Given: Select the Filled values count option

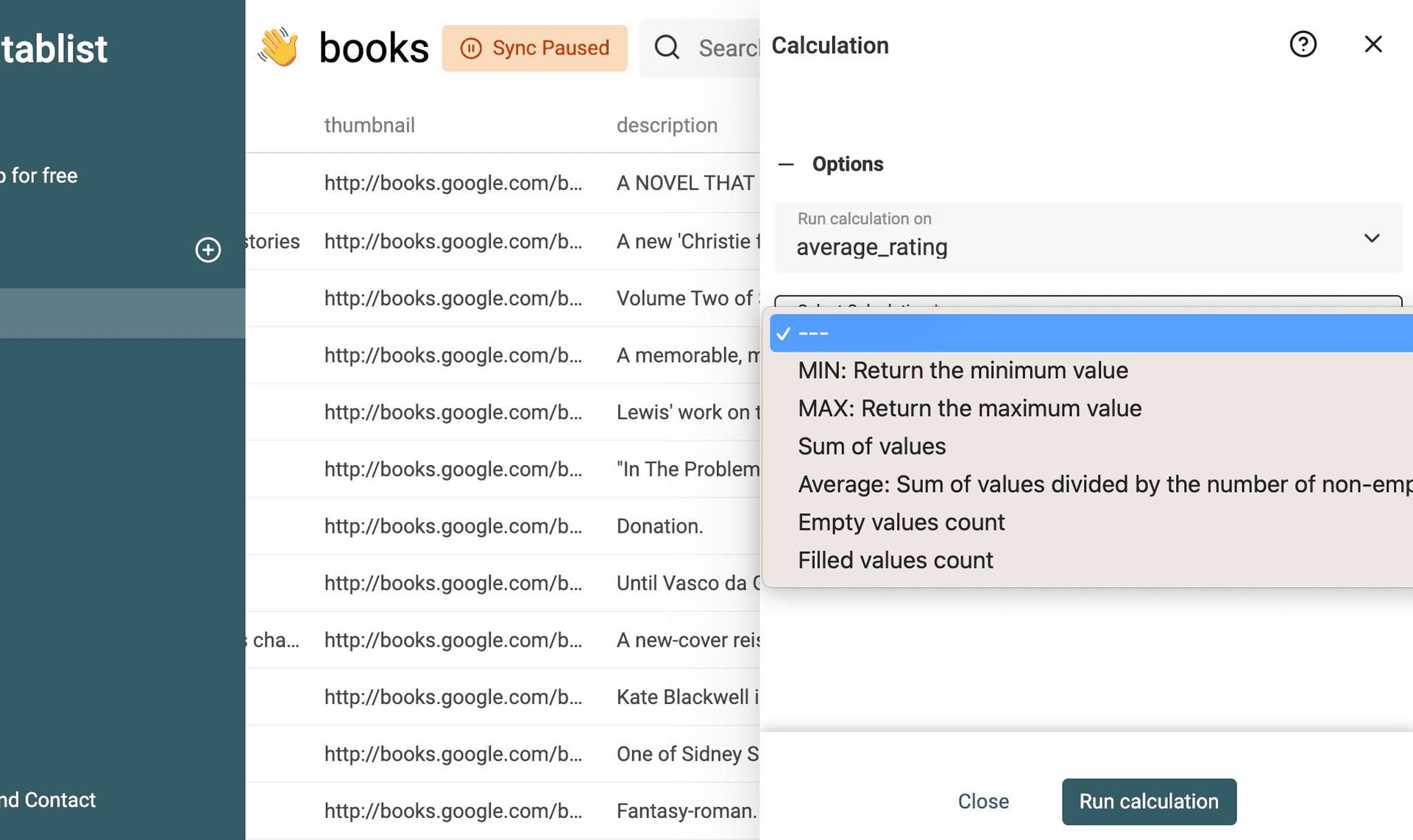Looking at the screenshot, I should click(895, 560).
